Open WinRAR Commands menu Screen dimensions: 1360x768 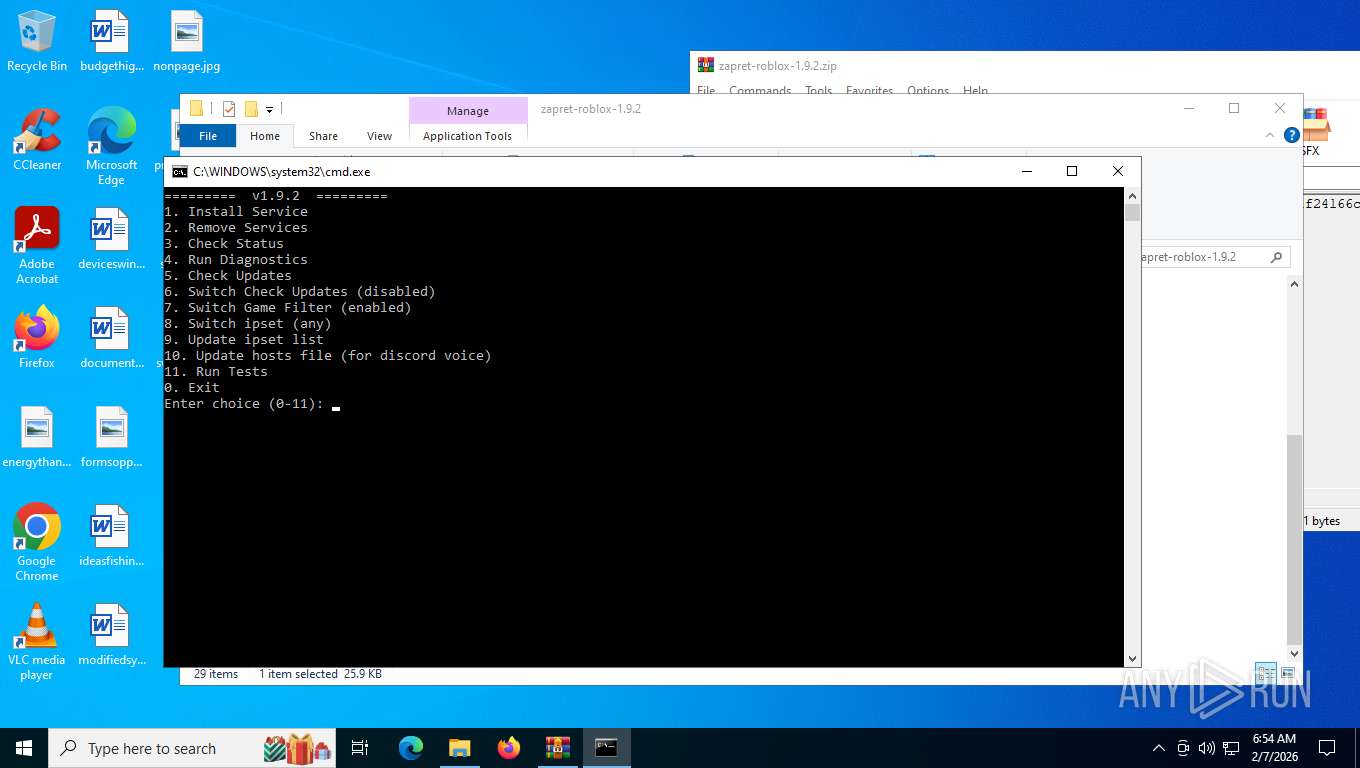pyautogui.click(x=760, y=90)
